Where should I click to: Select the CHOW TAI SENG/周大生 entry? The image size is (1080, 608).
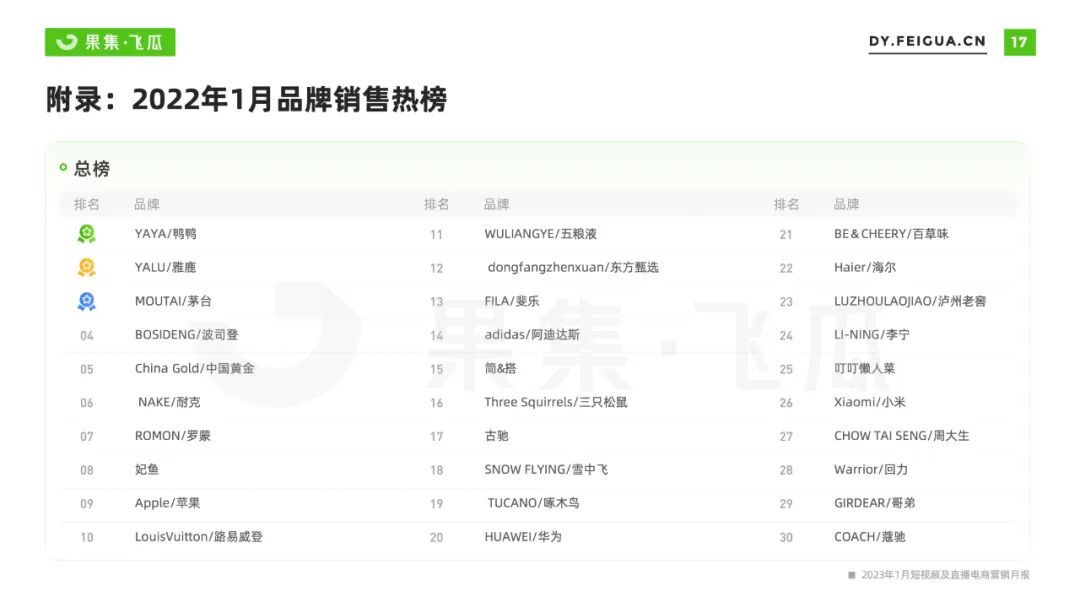click(902, 436)
